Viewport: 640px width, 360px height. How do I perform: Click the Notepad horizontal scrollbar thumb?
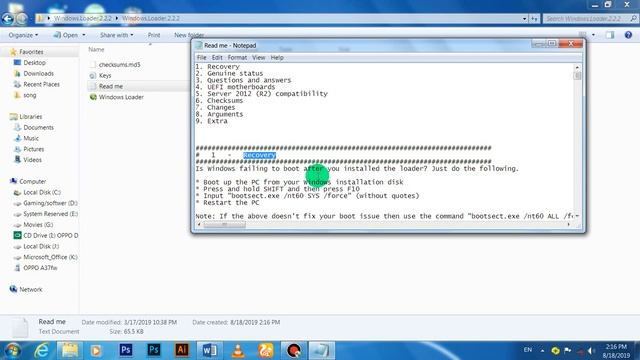(x=224, y=224)
